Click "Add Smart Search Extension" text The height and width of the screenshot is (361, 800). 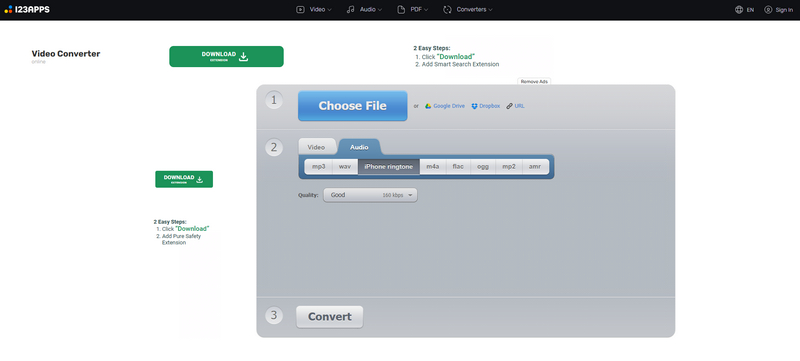click(460, 64)
